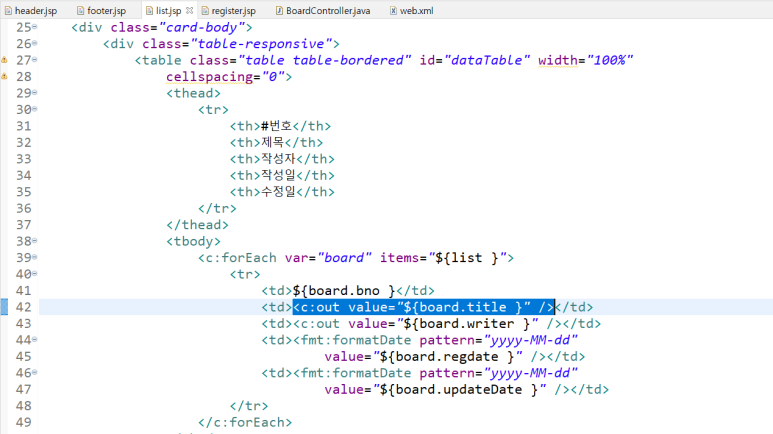
Task: Select the list.jsp editor tab
Action: pyautogui.click(x=169, y=10)
